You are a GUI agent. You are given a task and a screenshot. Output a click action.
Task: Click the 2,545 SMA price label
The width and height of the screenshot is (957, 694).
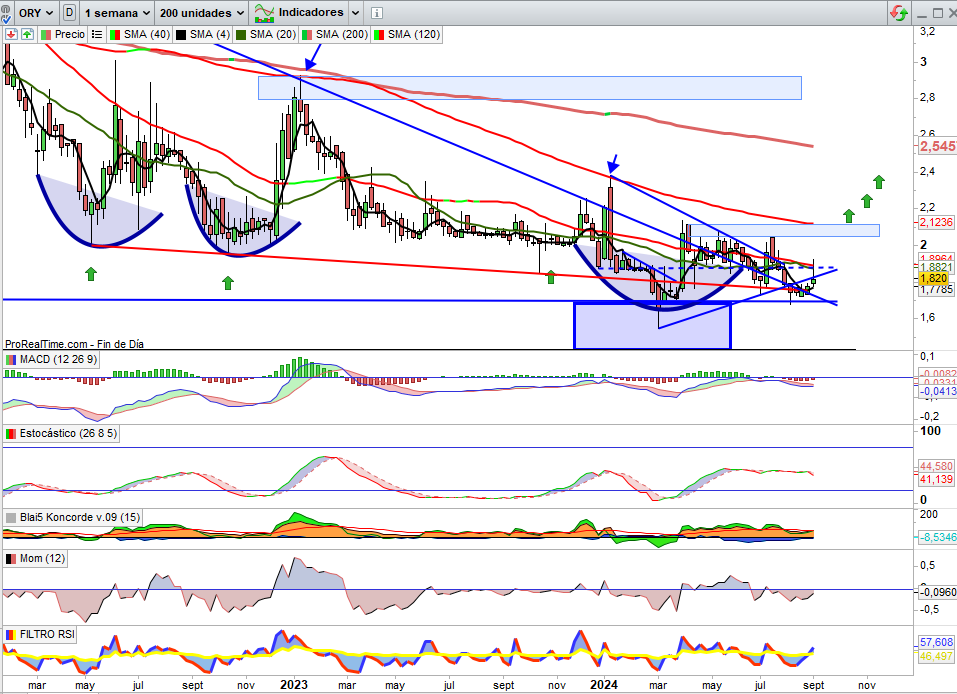click(x=937, y=146)
